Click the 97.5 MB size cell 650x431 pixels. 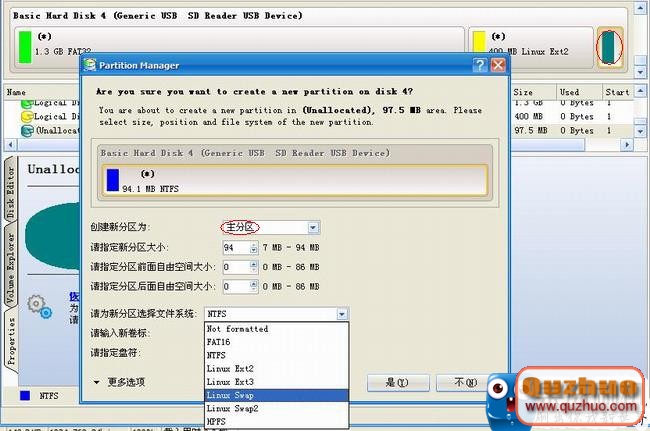coord(531,131)
